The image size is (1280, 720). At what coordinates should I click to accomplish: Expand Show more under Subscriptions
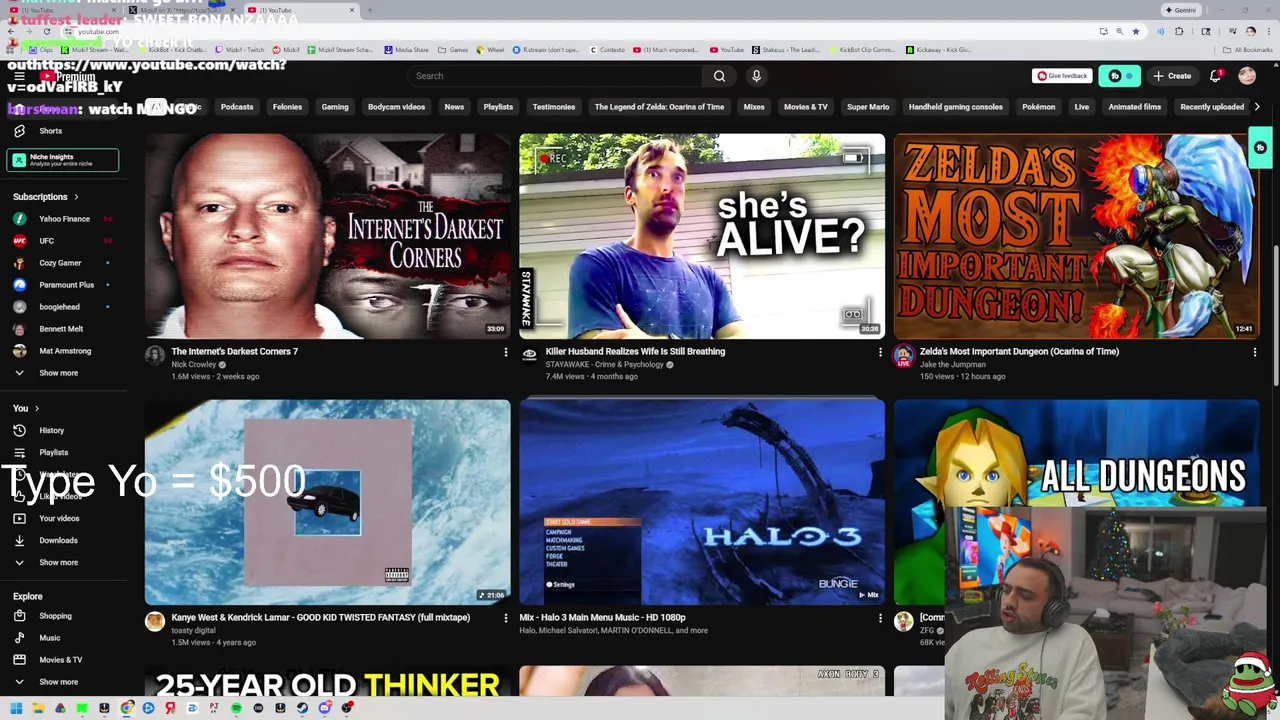tap(58, 373)
